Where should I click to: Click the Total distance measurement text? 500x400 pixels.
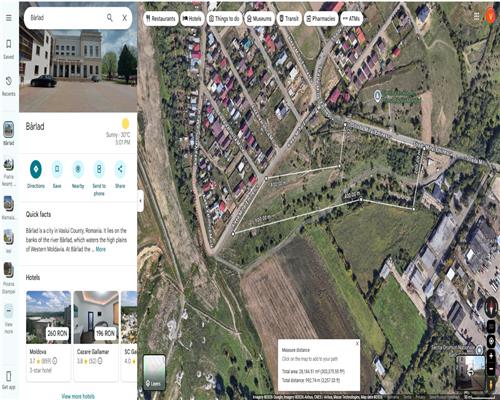point(311,380)
